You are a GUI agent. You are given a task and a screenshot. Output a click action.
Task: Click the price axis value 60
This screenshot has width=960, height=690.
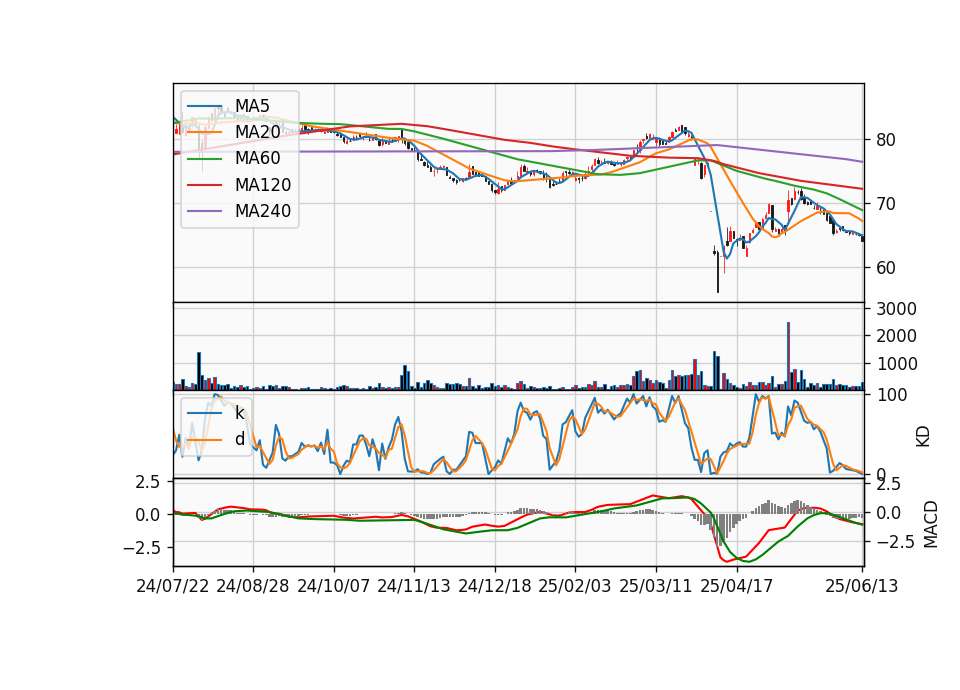885,268
